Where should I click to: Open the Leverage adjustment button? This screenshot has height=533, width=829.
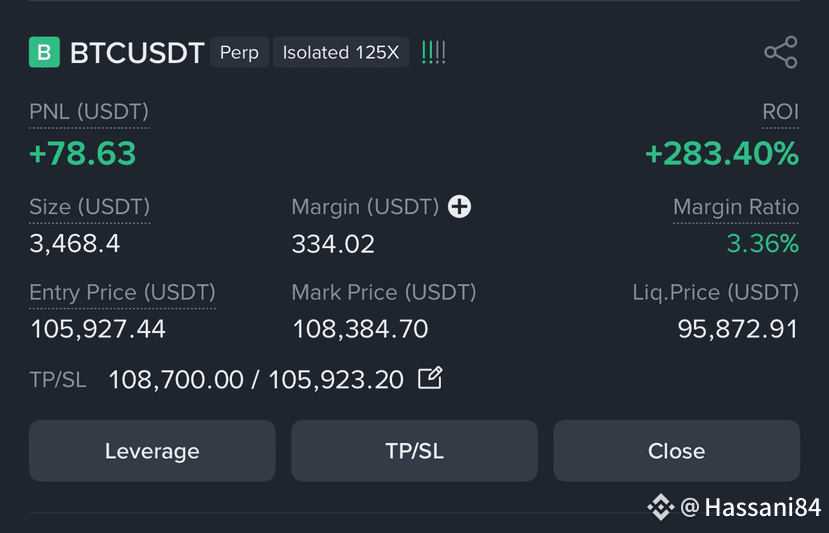point(152,451)
